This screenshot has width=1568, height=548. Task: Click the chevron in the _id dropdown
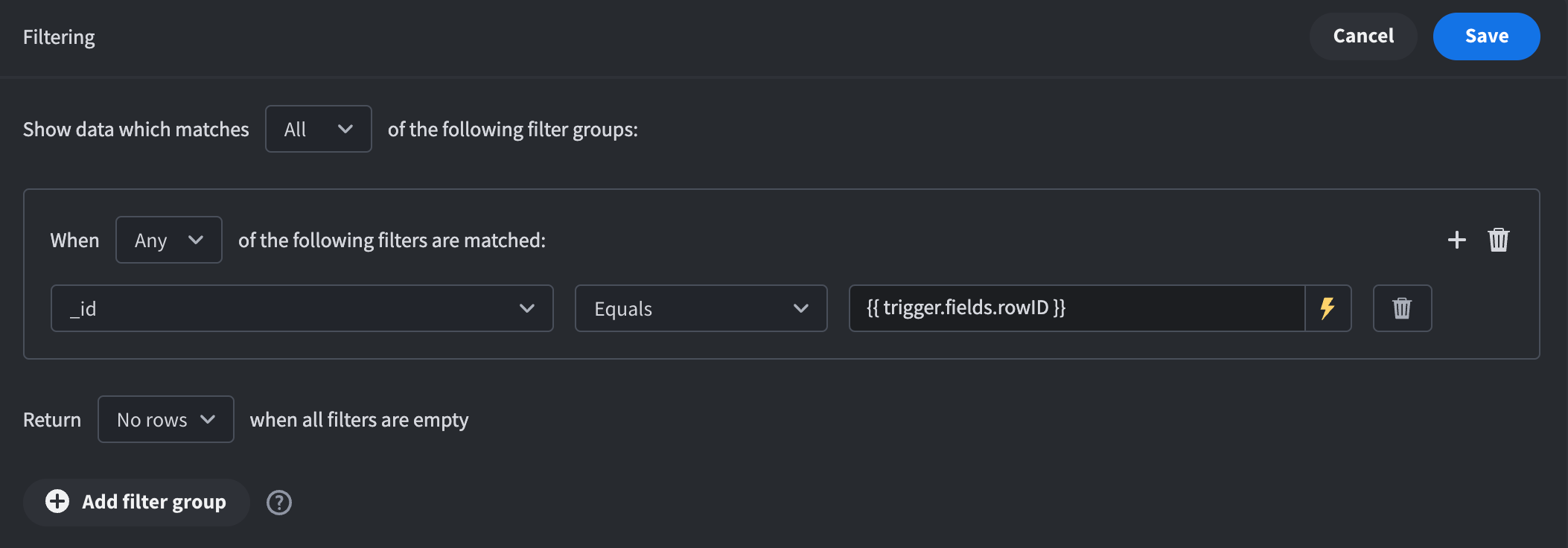(527, 308)
